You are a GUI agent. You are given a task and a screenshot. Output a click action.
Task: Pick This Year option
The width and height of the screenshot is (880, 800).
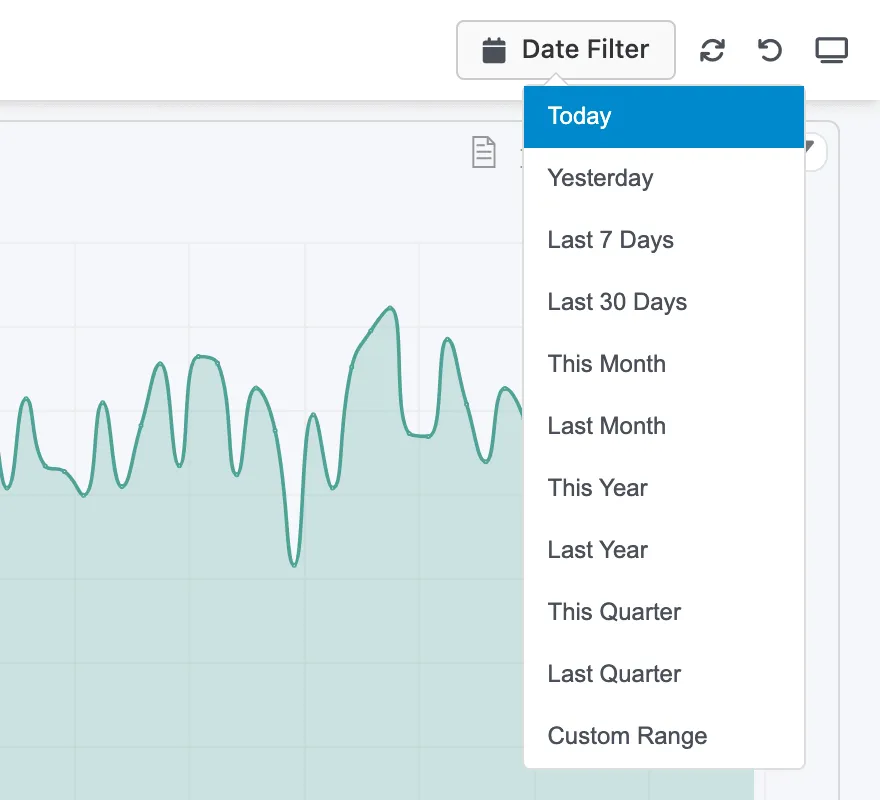(664, 488)
